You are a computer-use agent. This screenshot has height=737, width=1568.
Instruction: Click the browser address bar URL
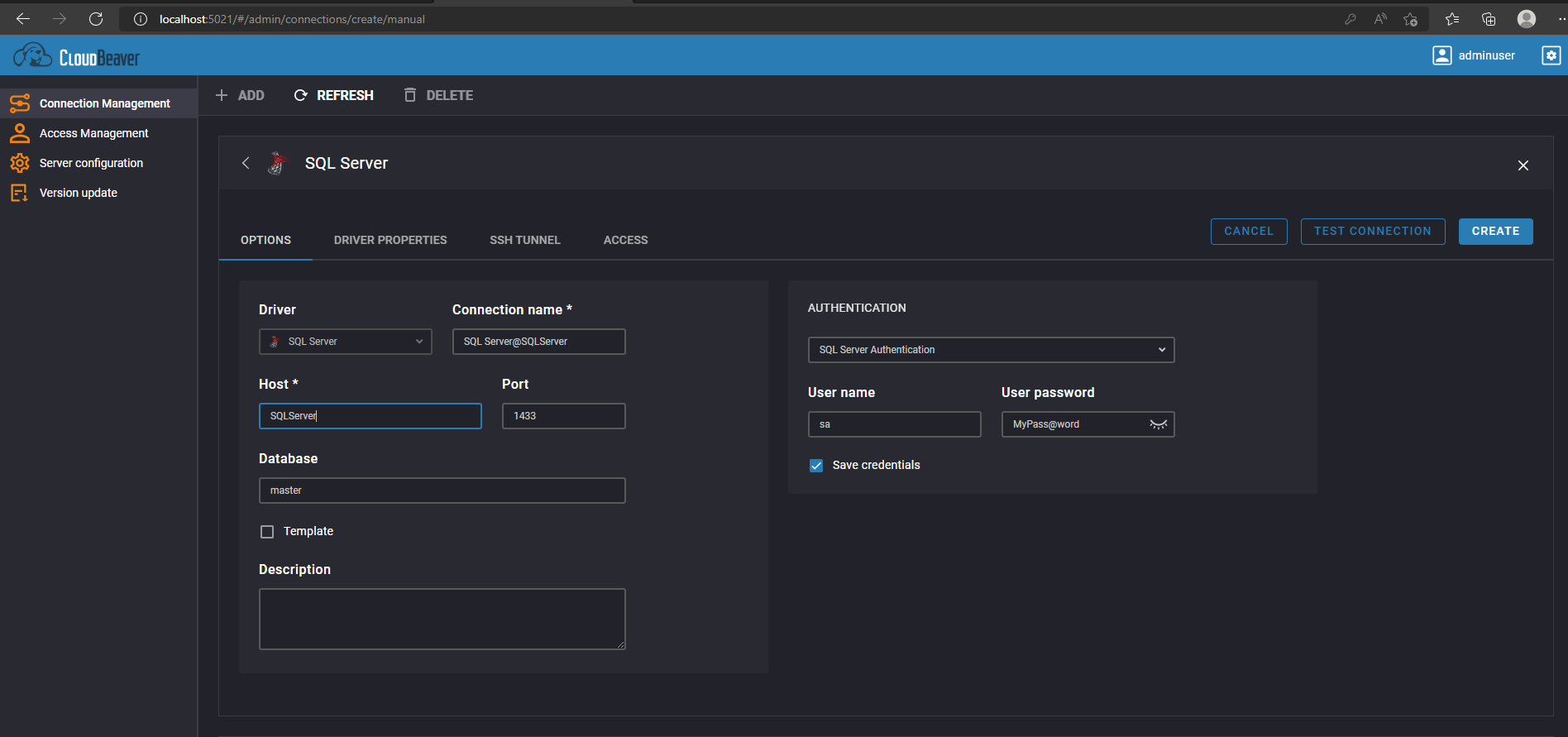tap(292, 19)
